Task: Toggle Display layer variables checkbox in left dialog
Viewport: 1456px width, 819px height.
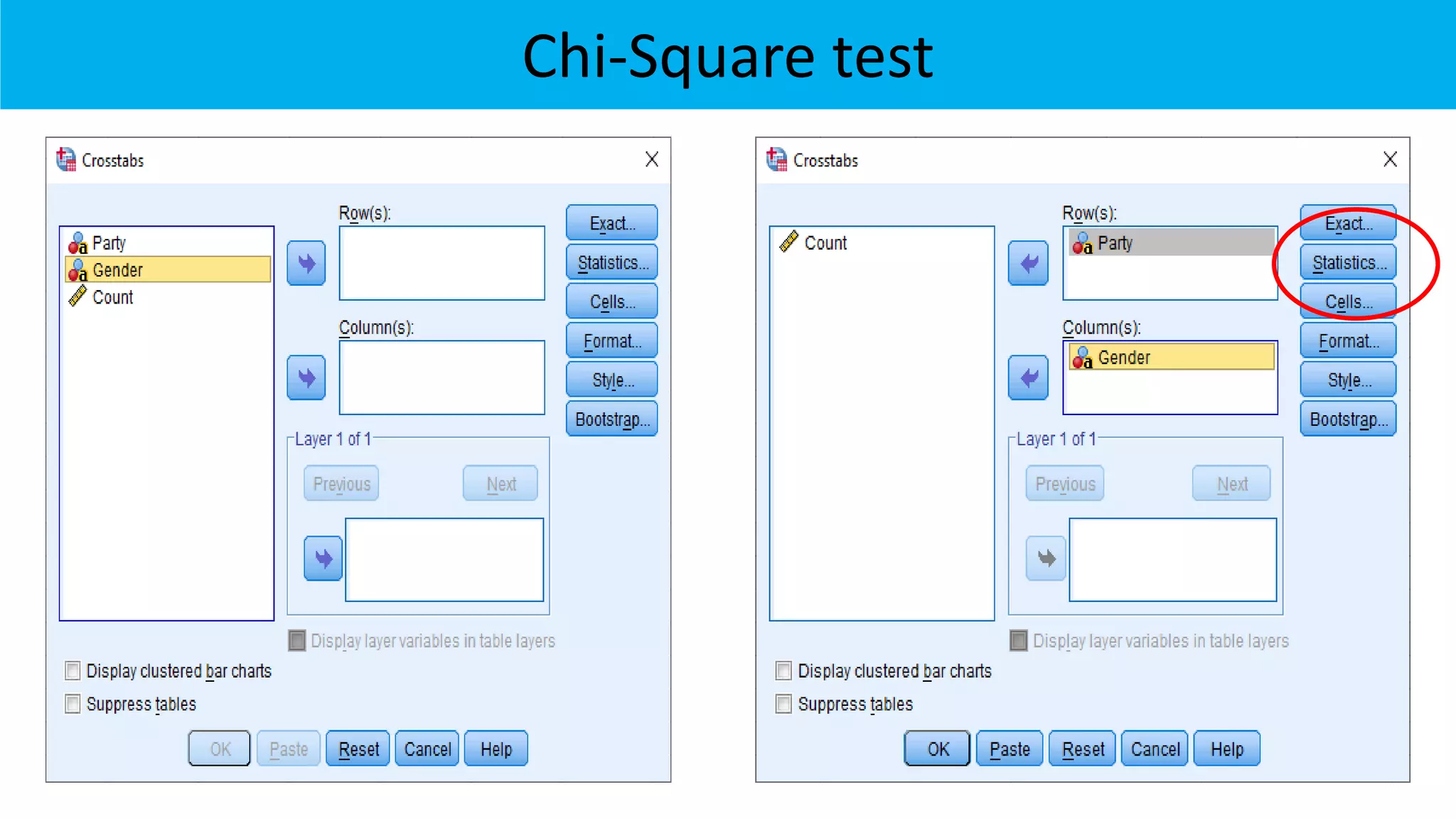Action: click(297, 641)
